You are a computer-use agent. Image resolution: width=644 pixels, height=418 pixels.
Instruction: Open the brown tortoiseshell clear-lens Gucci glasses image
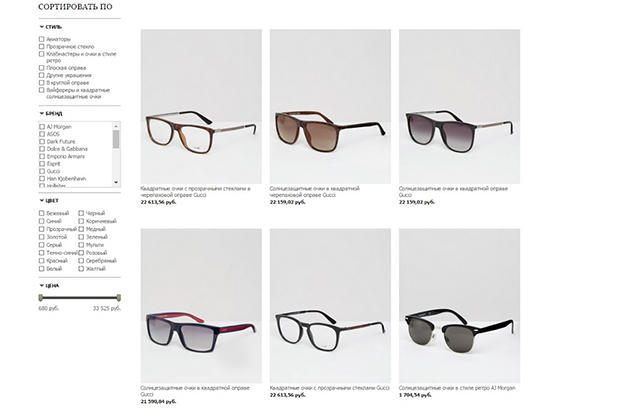(x=201, y=106)
